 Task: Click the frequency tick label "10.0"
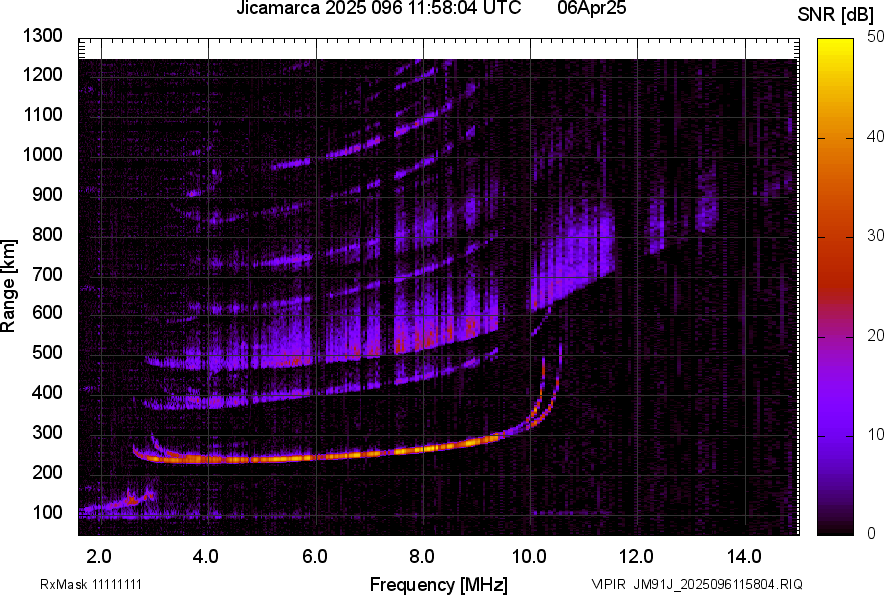point(529,557)
